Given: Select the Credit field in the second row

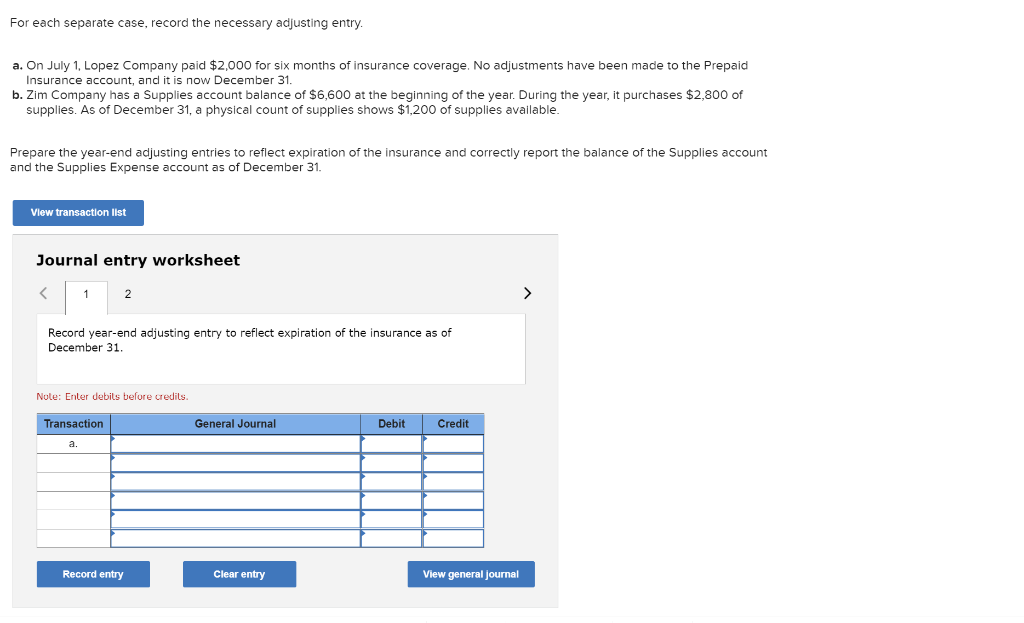Looking at the screenshot, I should coord(453,462).
